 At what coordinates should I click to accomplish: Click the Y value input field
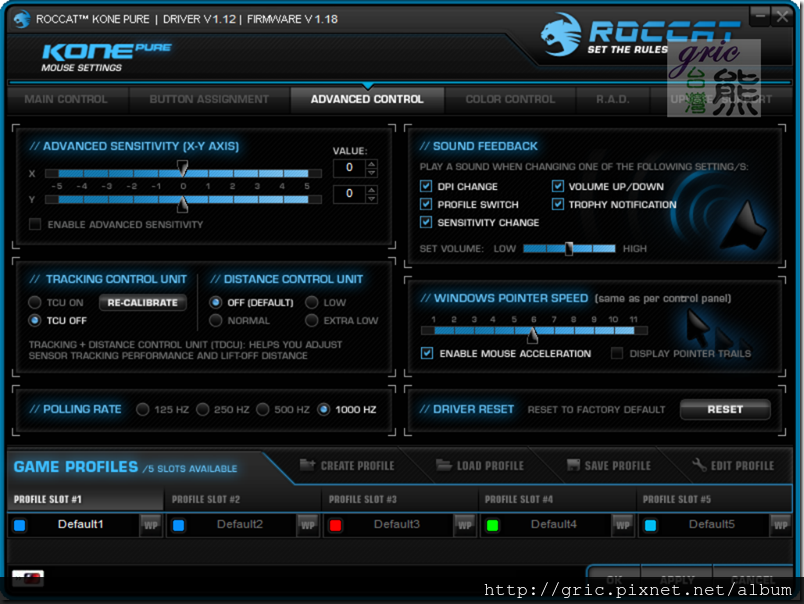pos(349,194)
